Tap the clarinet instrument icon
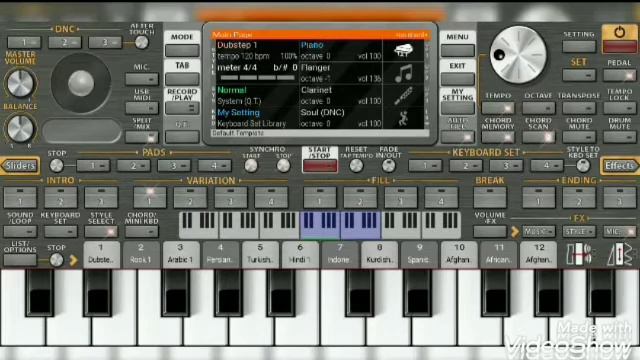Viewport: 640px width, 360px height. 403,96
